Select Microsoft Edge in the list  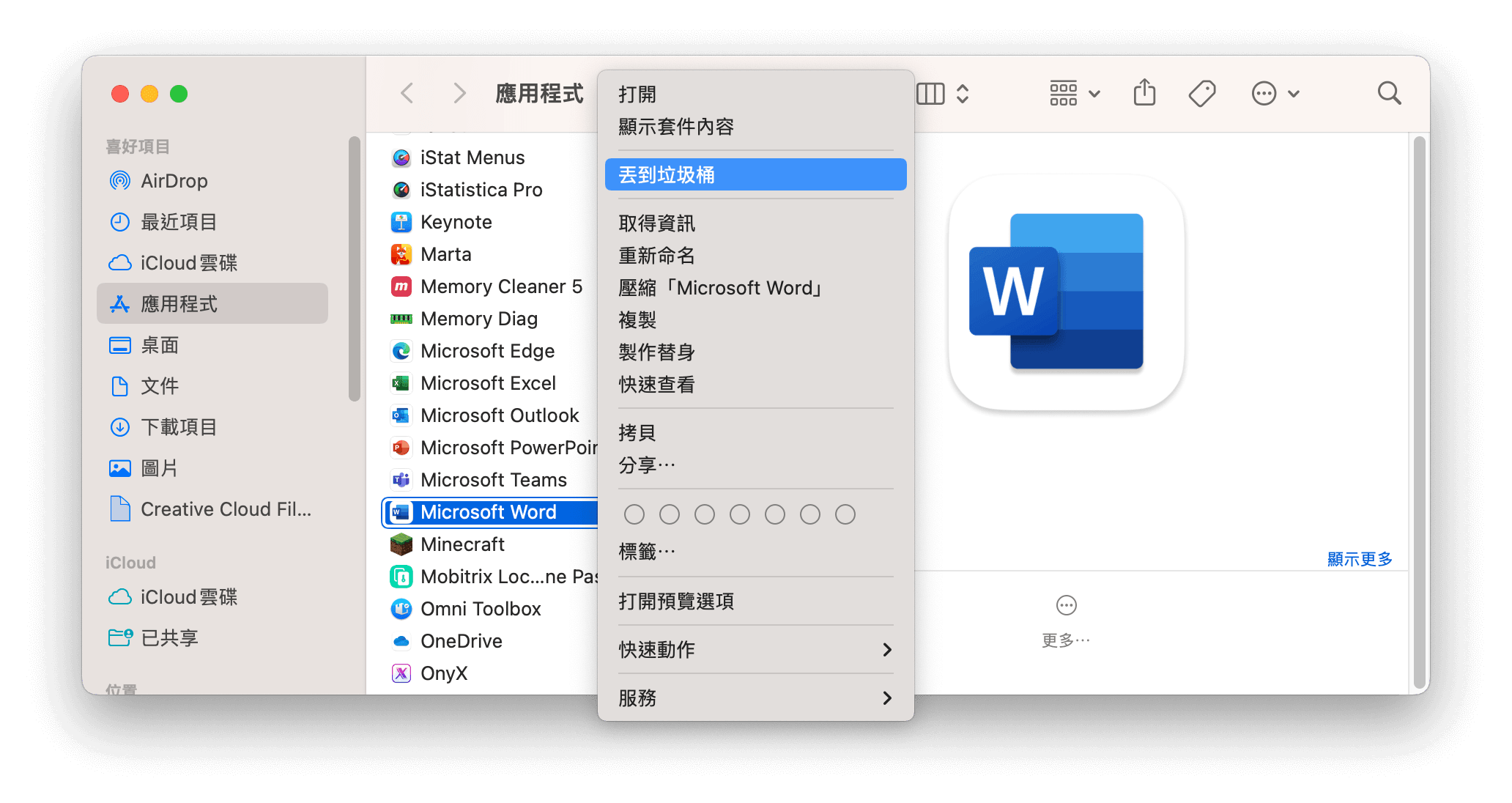(491, 351)
